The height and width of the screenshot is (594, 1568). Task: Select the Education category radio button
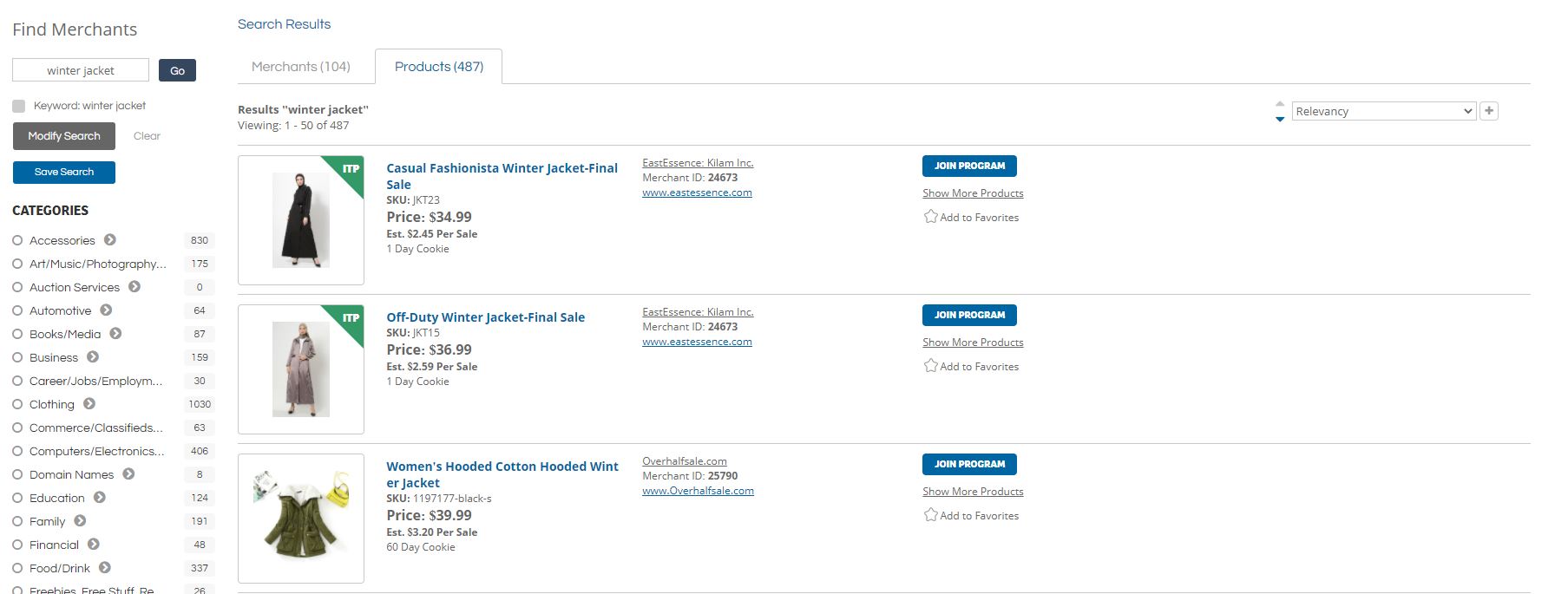coord(17,498)
